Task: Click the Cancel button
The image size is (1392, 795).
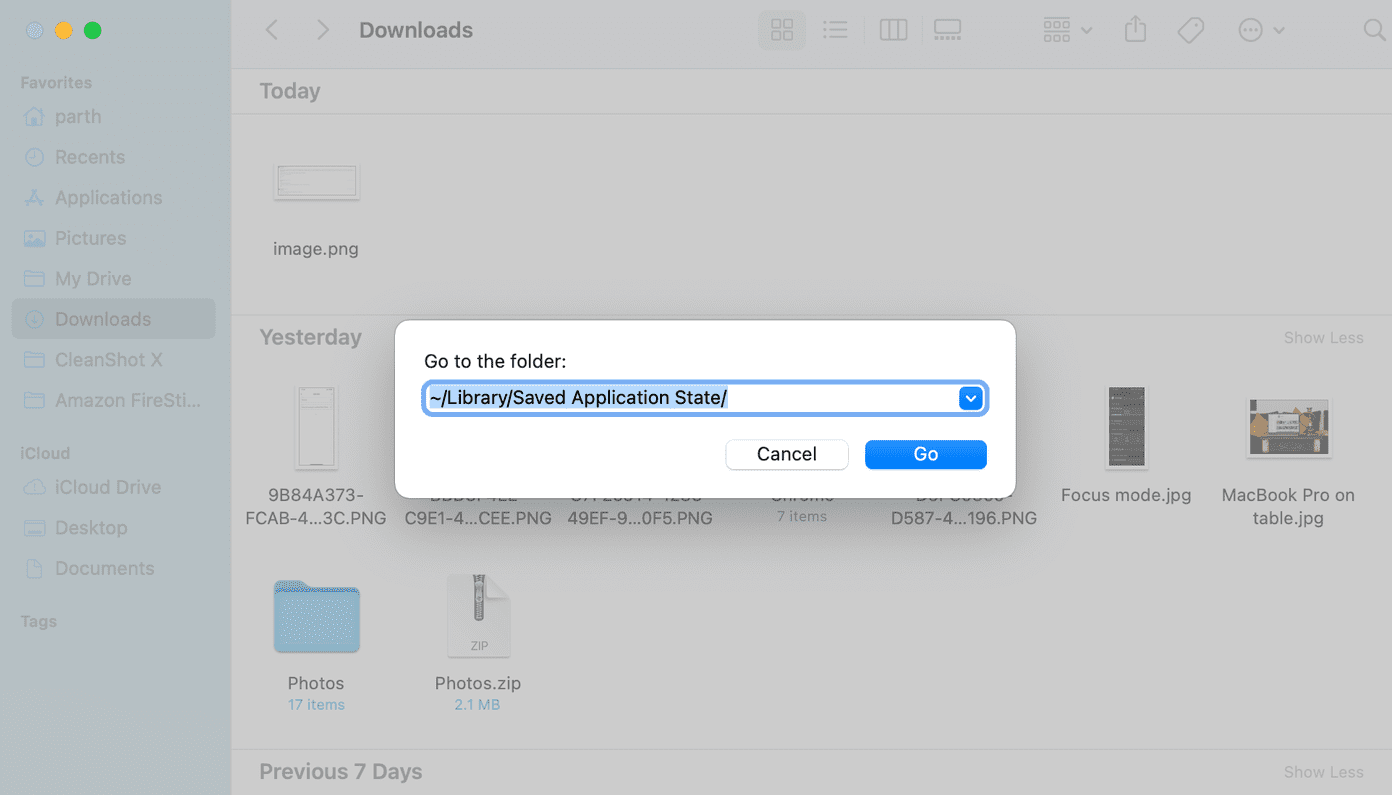Action: [x=787, y=454]
